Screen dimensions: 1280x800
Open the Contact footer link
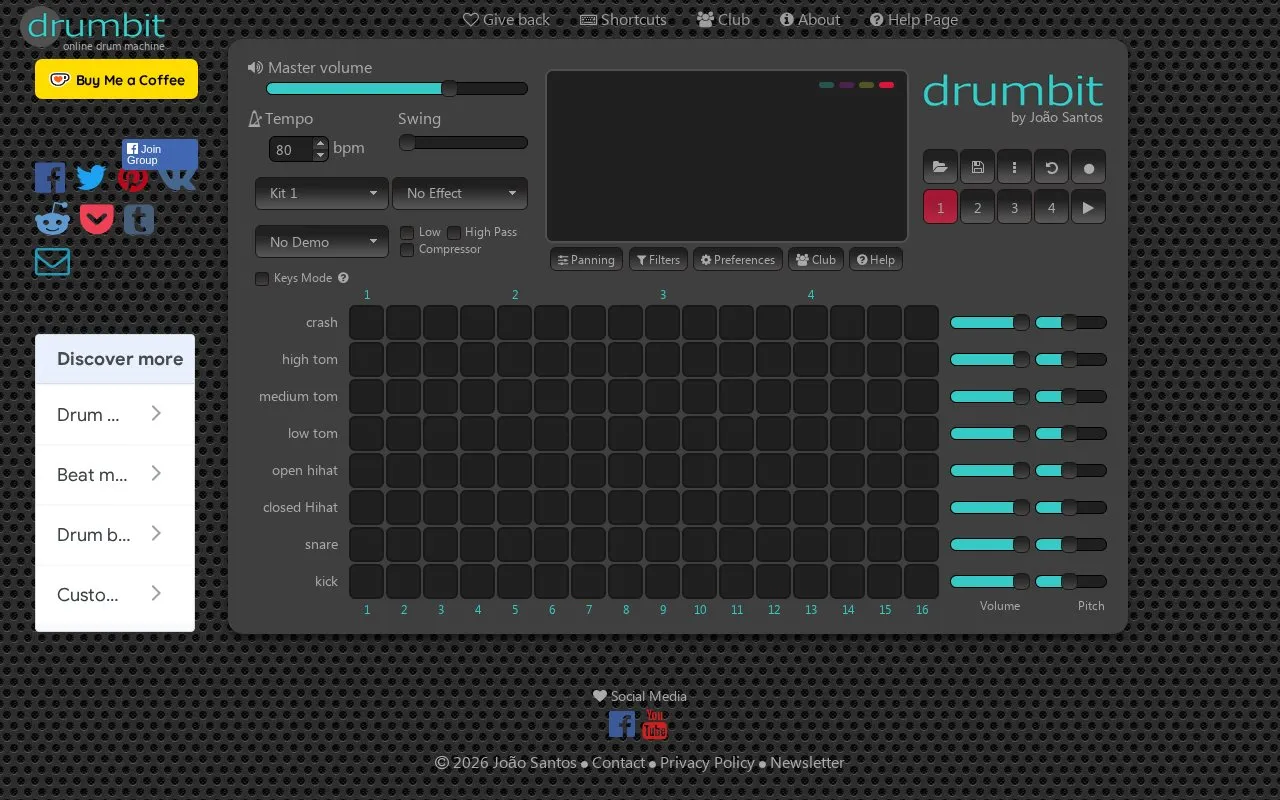tap(618, 762)
